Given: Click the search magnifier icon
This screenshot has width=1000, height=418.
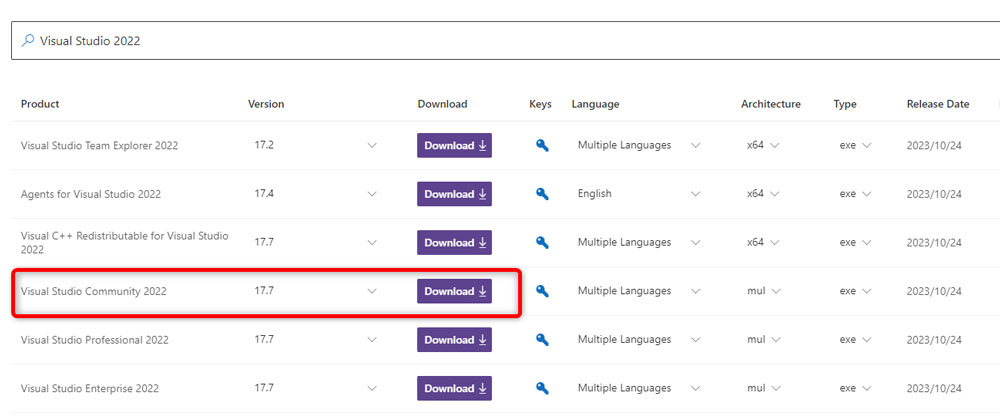Looking at the screenshot, I should 27,40.
